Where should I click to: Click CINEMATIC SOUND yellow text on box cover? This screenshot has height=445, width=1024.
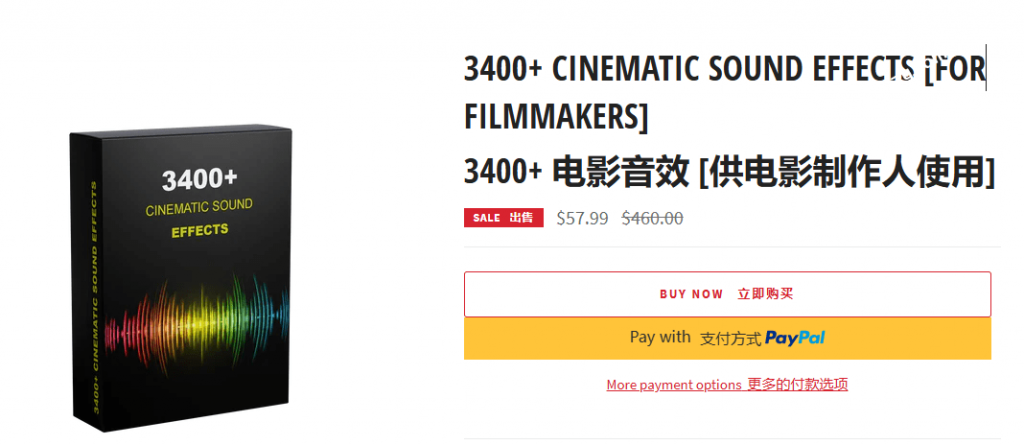pos(199,207)
